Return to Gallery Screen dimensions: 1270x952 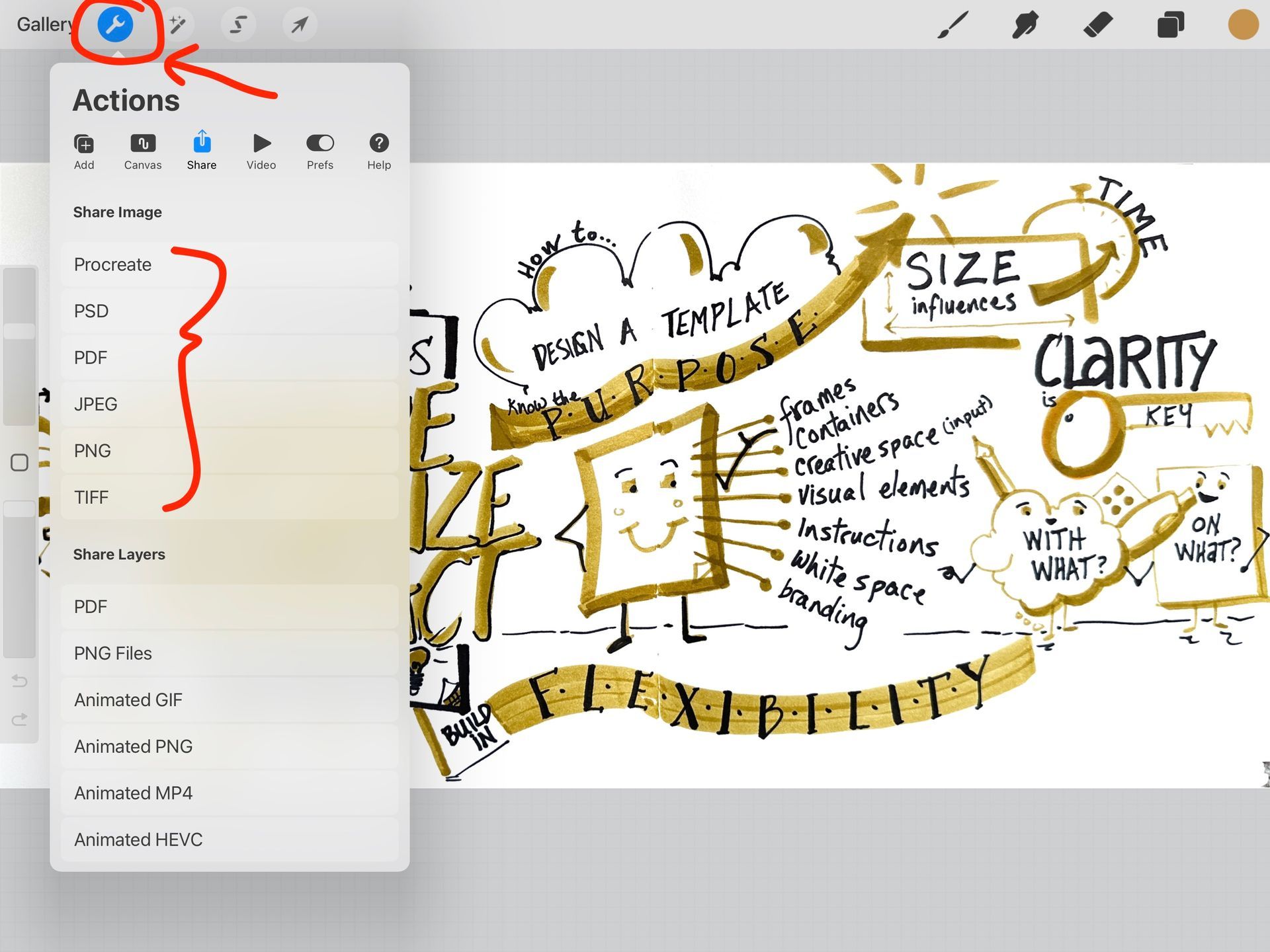44,25
